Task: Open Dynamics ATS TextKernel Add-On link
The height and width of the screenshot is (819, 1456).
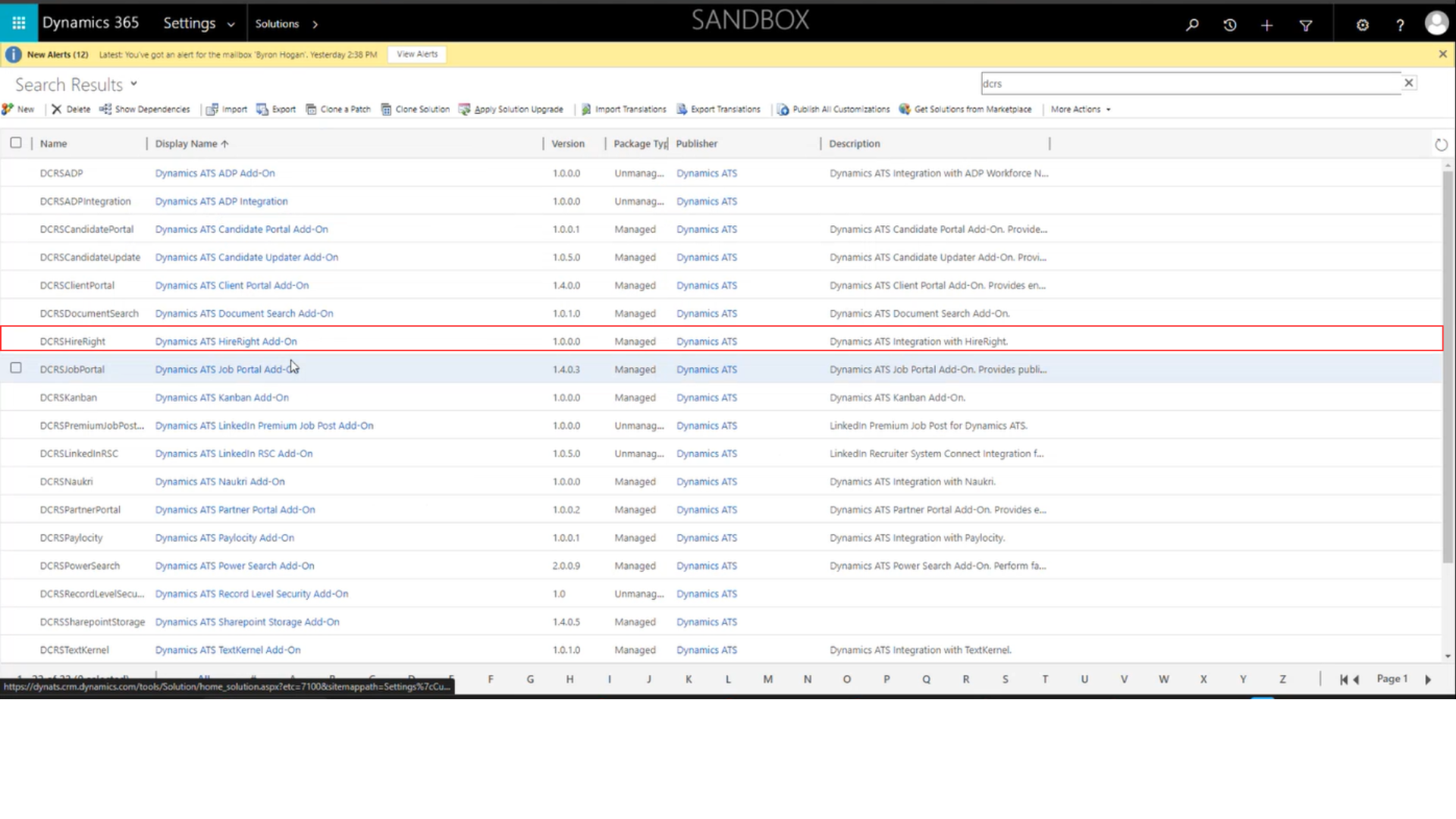Action: [228, 650]
